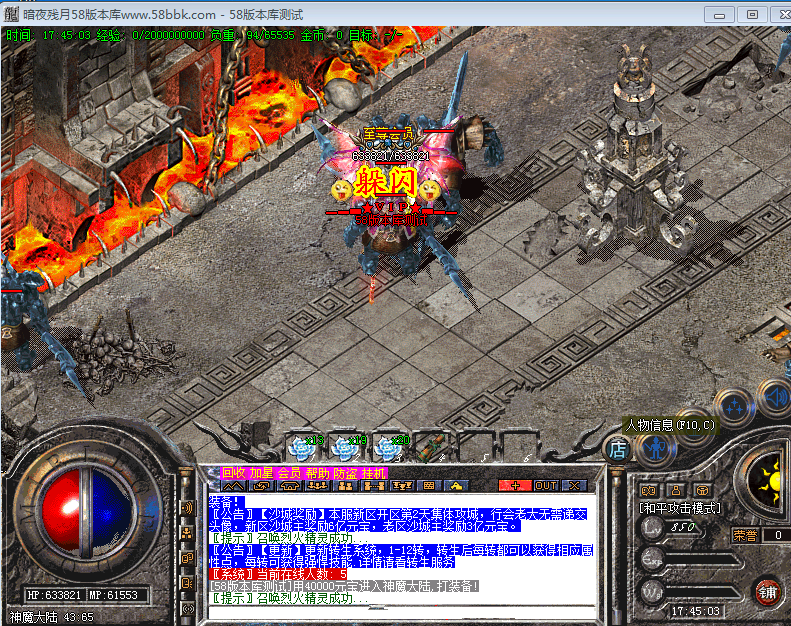This screenshot has width=791, height=626.
Task: Click the two-person friends icon
Action: tap(346, 486)
